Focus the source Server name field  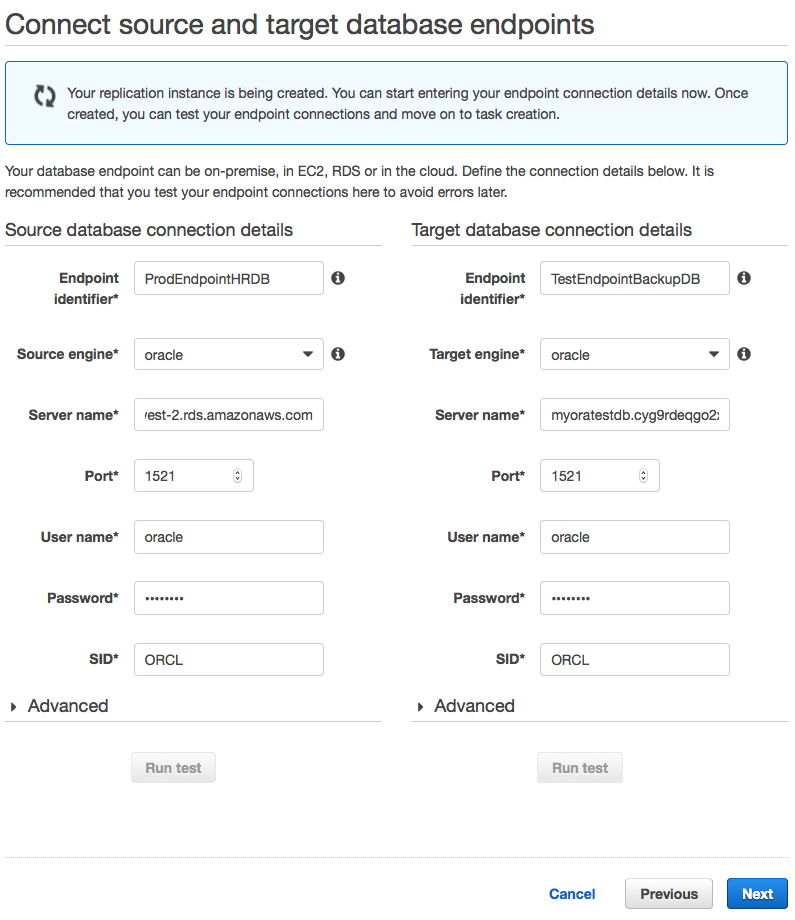228,415
